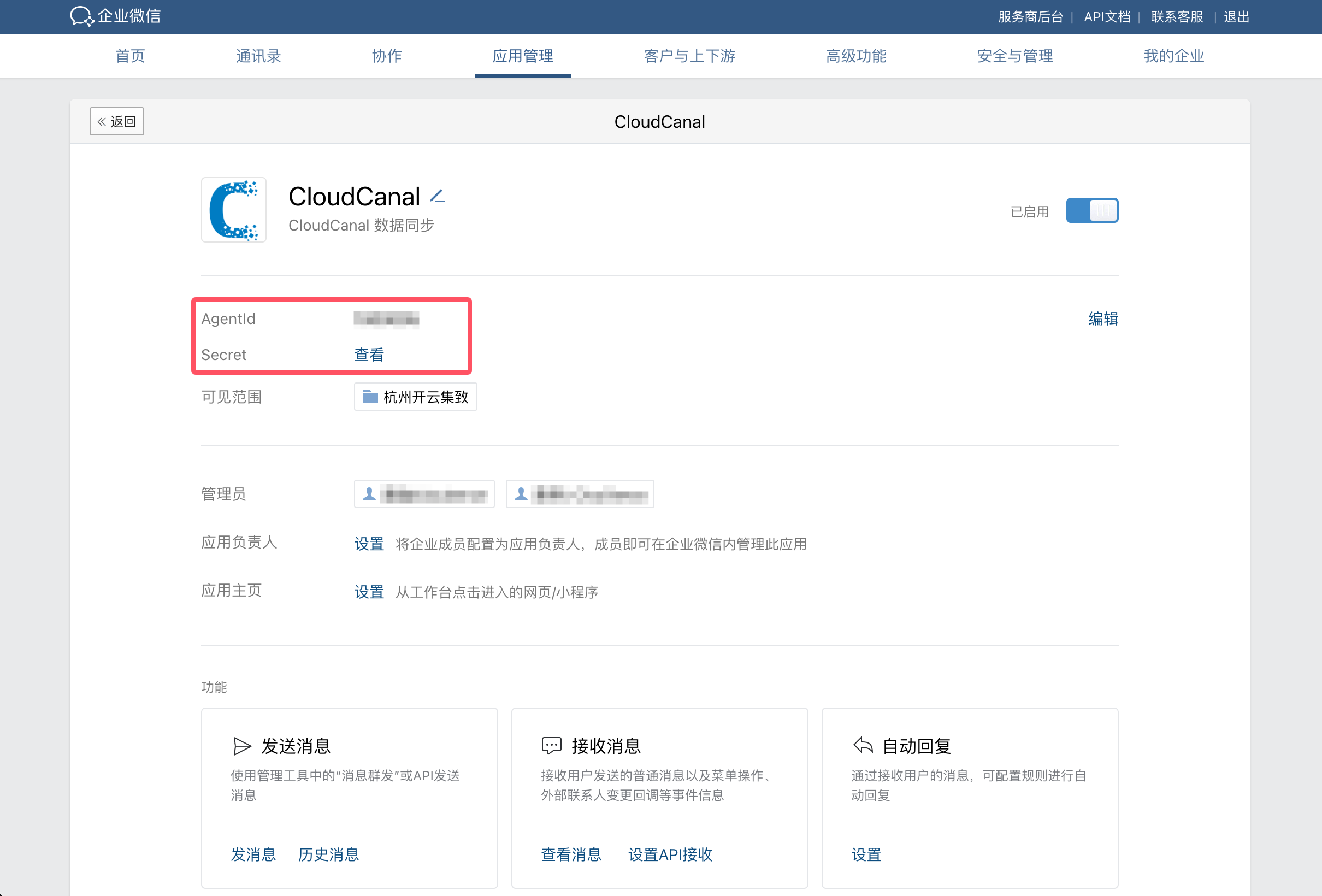This screenshot has height=896, width=1322.
Task: Open 历史消息 in send message card
Action: pos(328,854)
